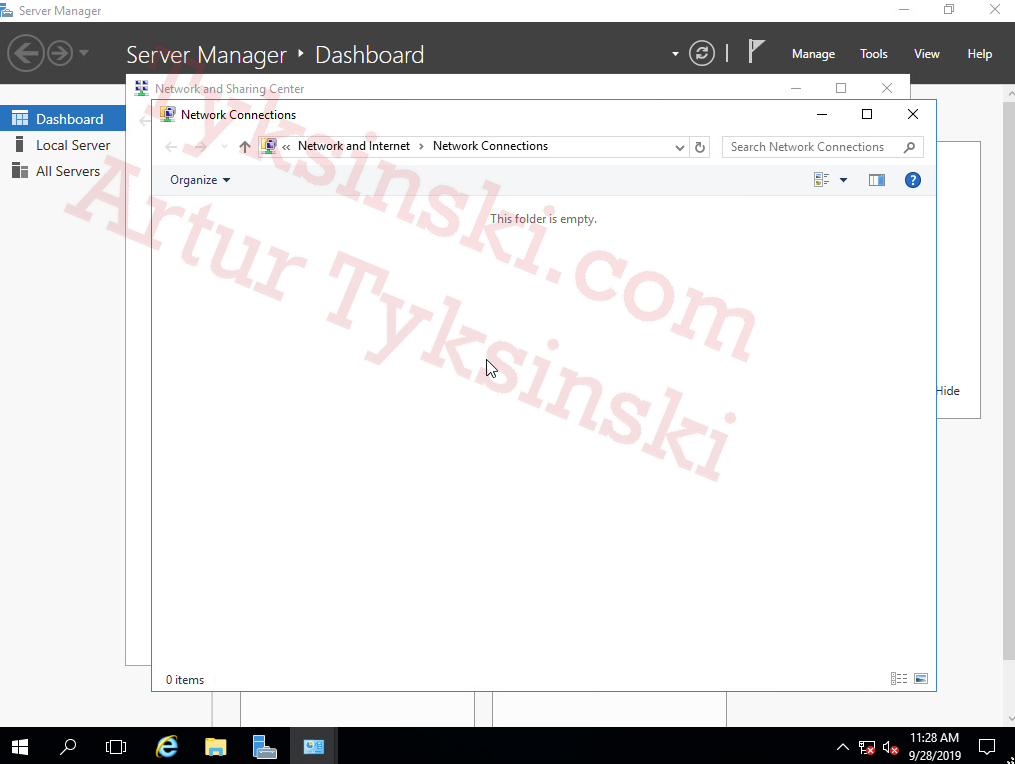The image size is (1015, 764).
Task: Click the Server Manager forward navigation arrow
Action: coord(60,53)
